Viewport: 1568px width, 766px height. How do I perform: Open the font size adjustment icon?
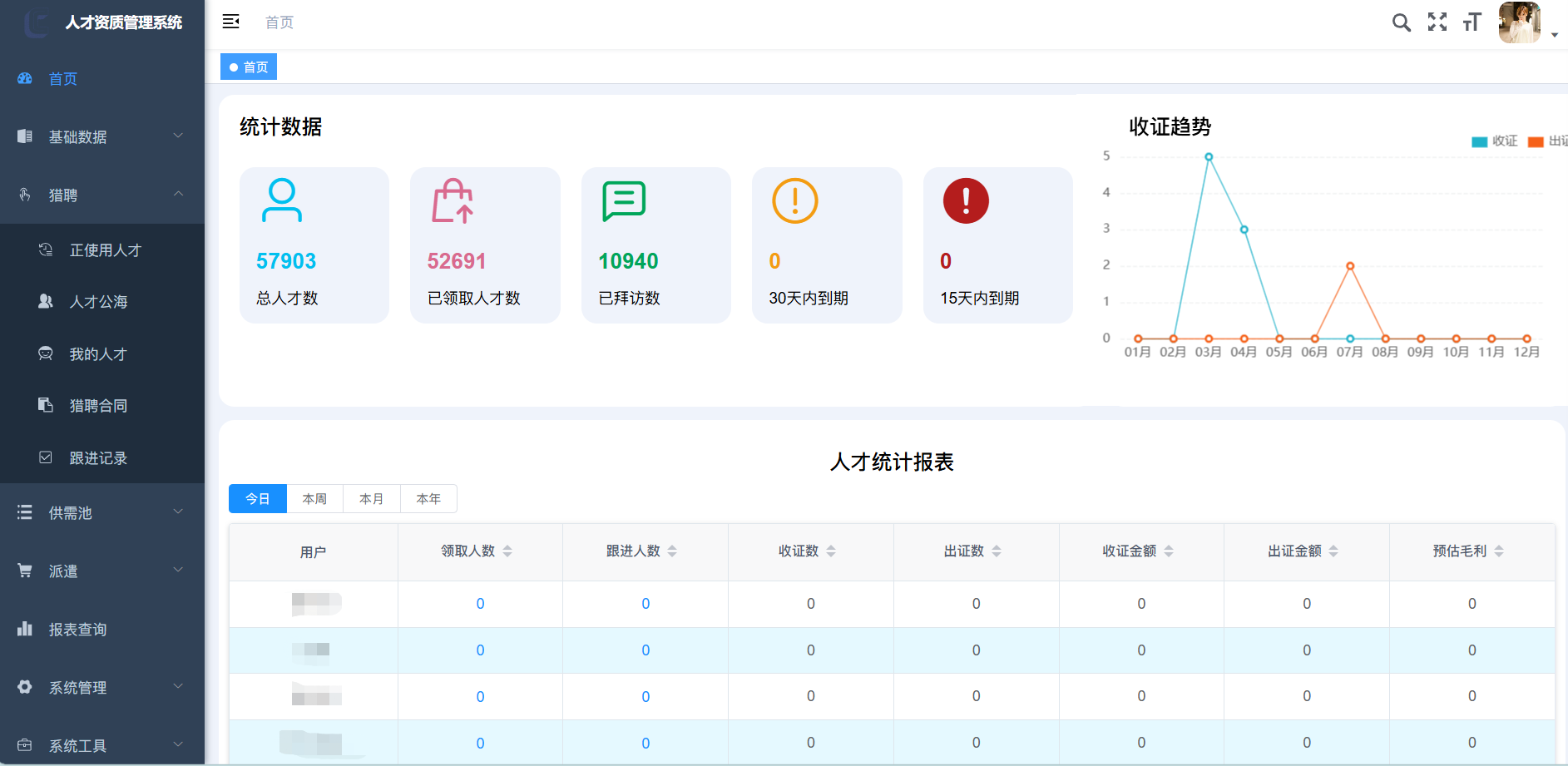pyautogui.click(x=1472, y=22)
